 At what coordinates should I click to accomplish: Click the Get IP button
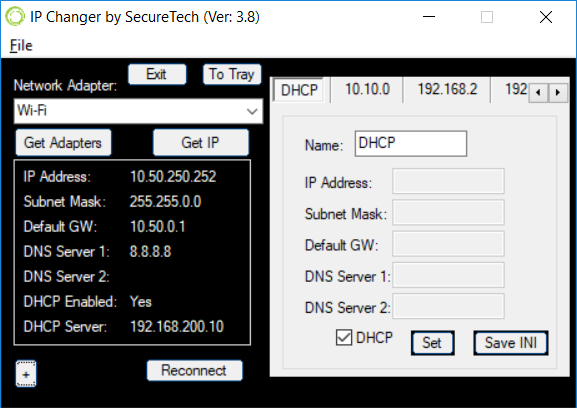point(201,142)
